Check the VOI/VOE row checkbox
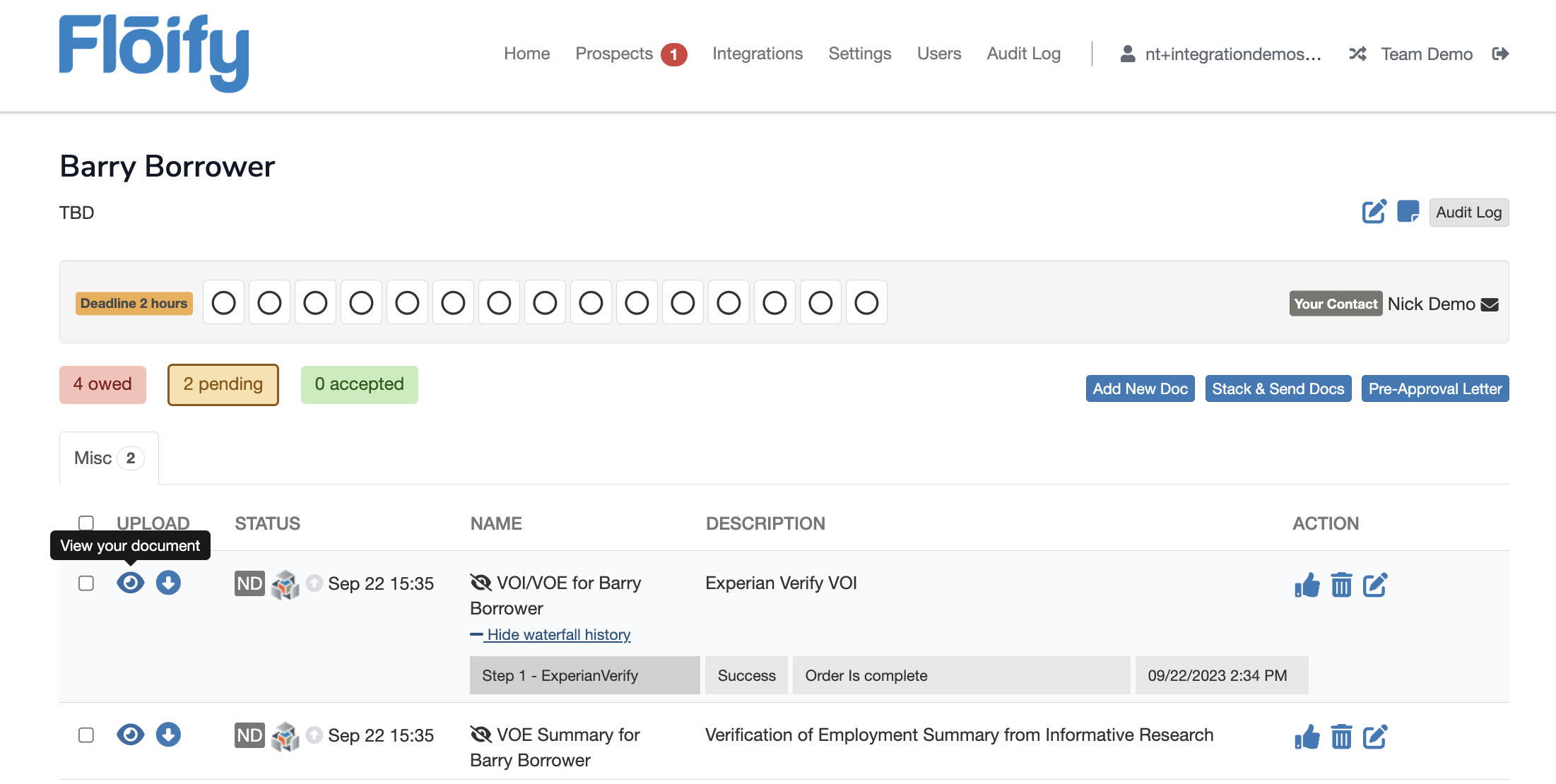This screenshot has width=1556, height=784. [86, 583]
